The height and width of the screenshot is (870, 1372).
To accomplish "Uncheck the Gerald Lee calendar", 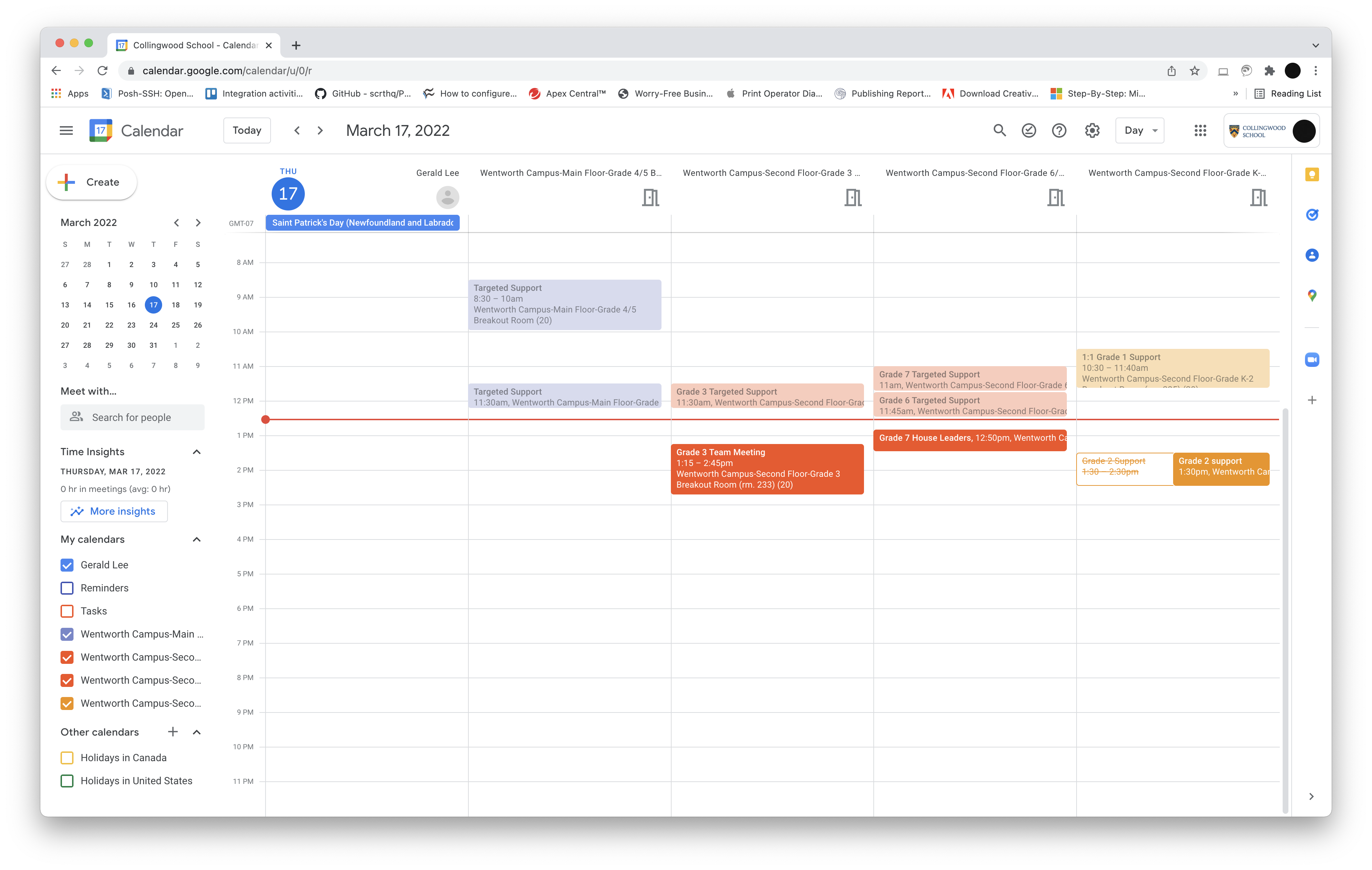I will point(67,565).
